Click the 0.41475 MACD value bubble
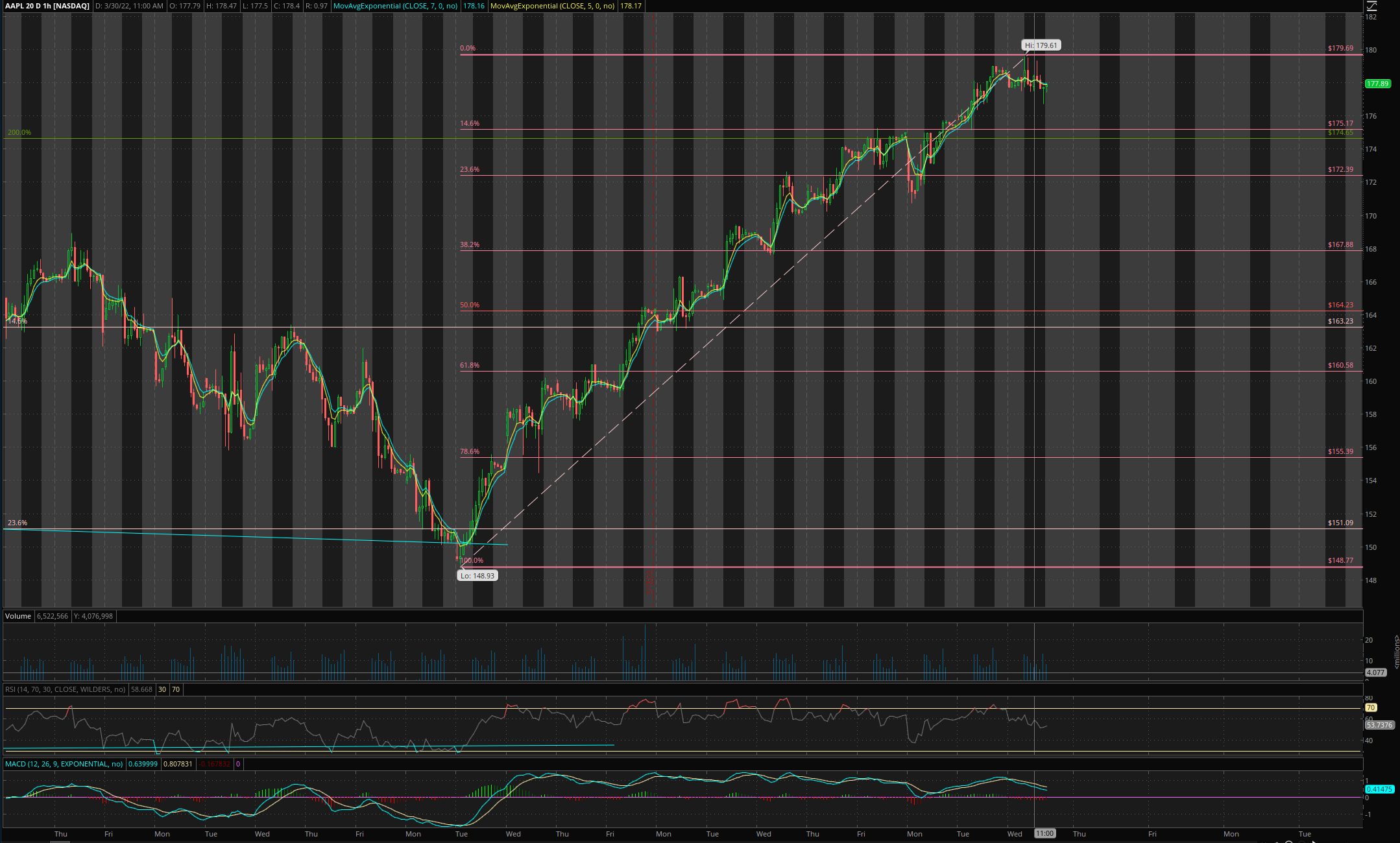The height and width of the screenshot is (843, 1400). click(1379, 789)
